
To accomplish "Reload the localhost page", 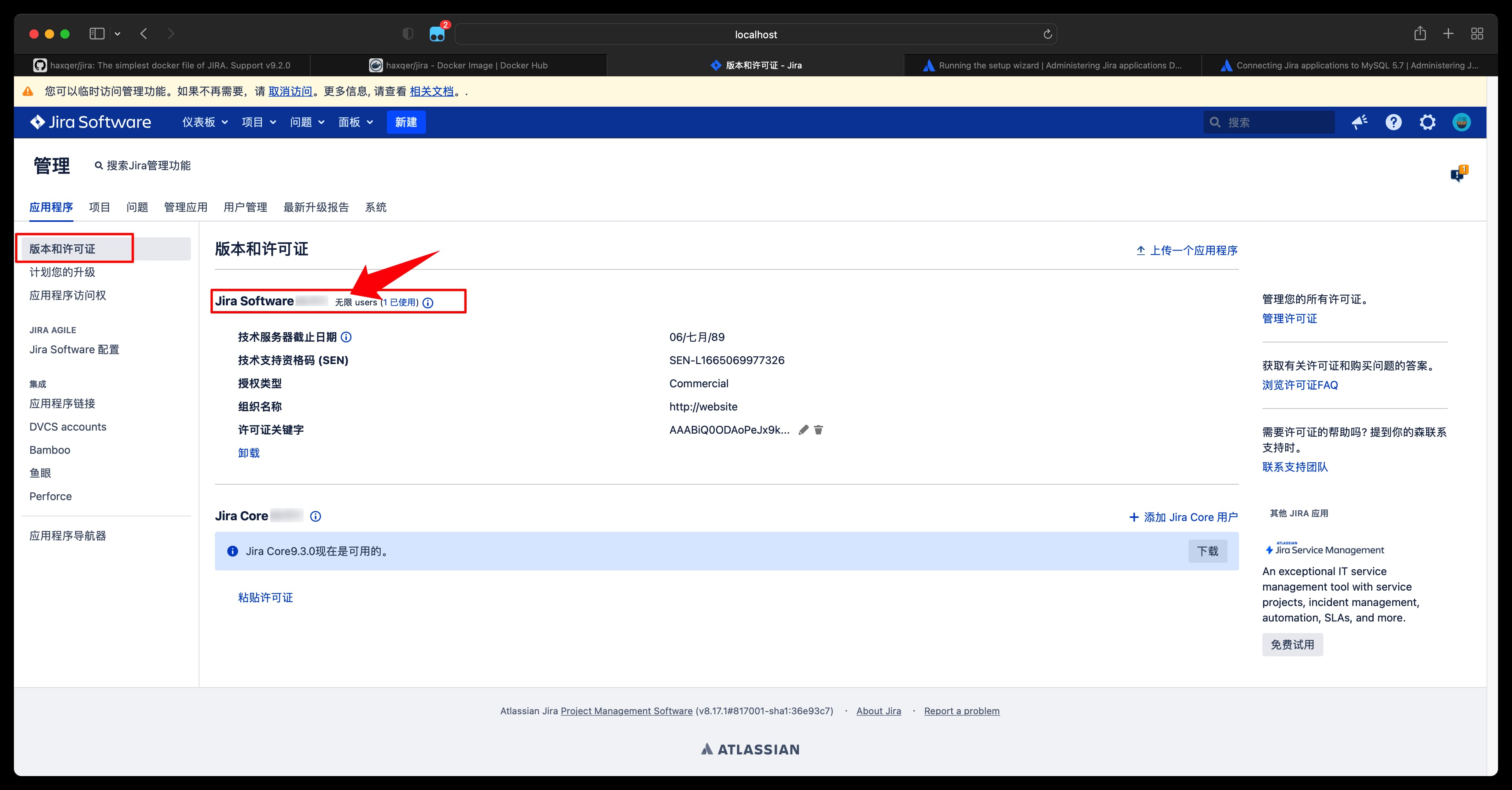I will point(1047,35).
